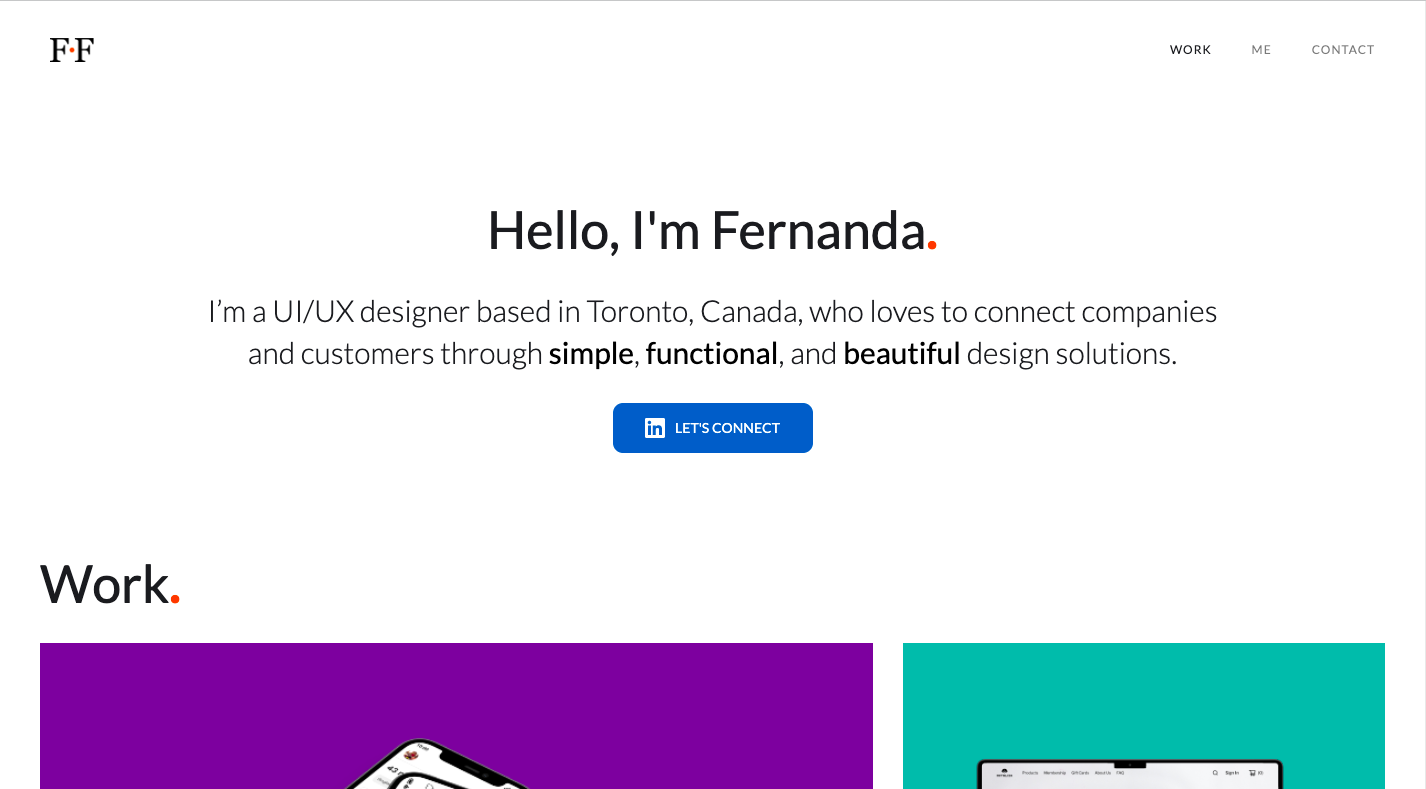Click FAQ in the mockup navbar

point(1120,773)
